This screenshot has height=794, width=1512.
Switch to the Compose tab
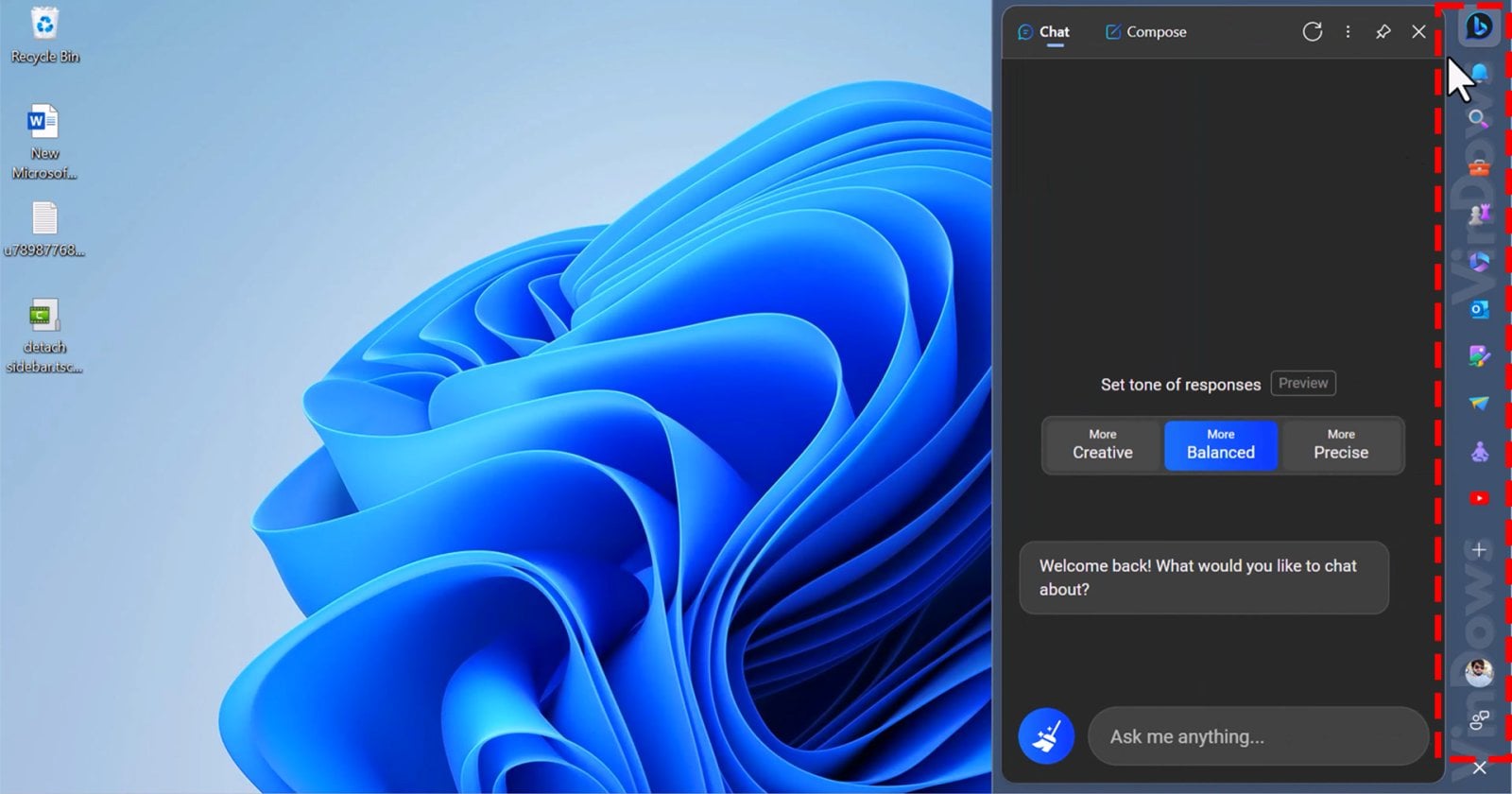[x=1145, y=32]
